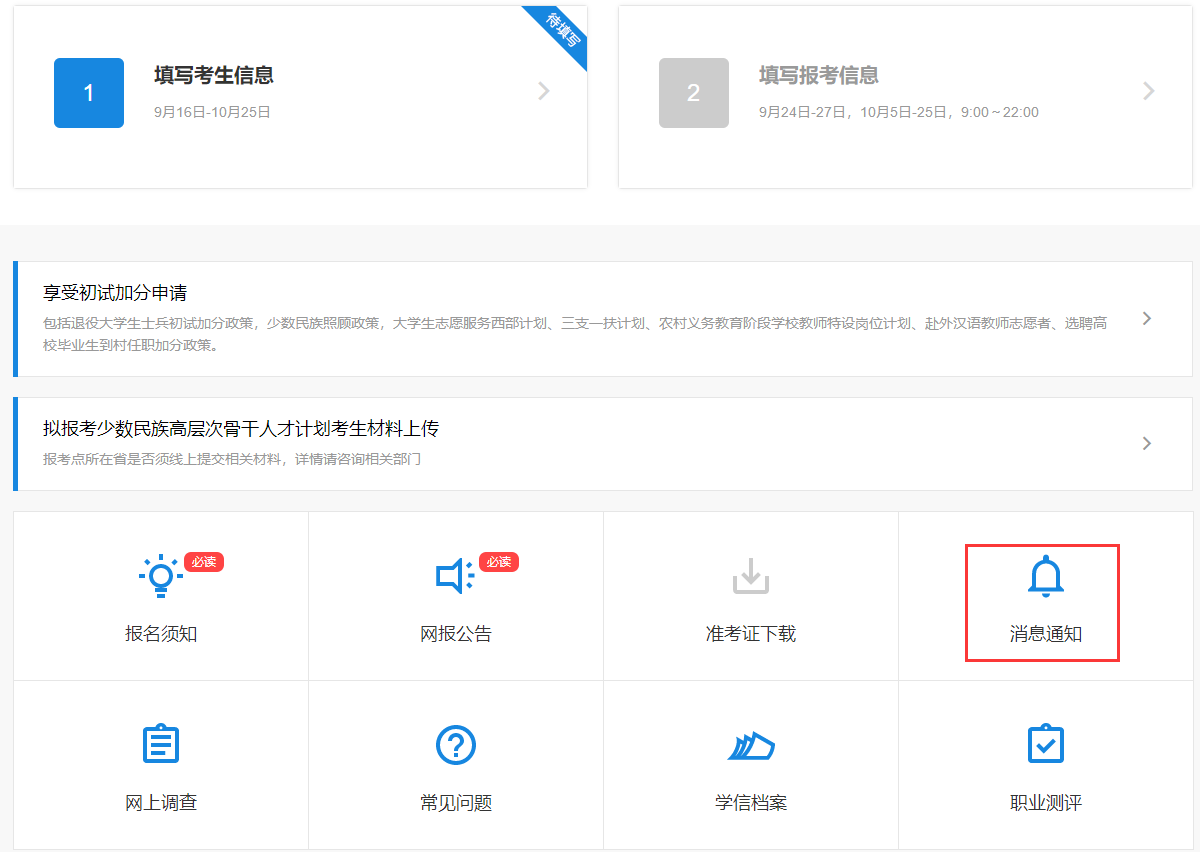Click the 待填写 corner ribbon
Image resolution: width=1200 pixels, height=852 pixels.
564,30
